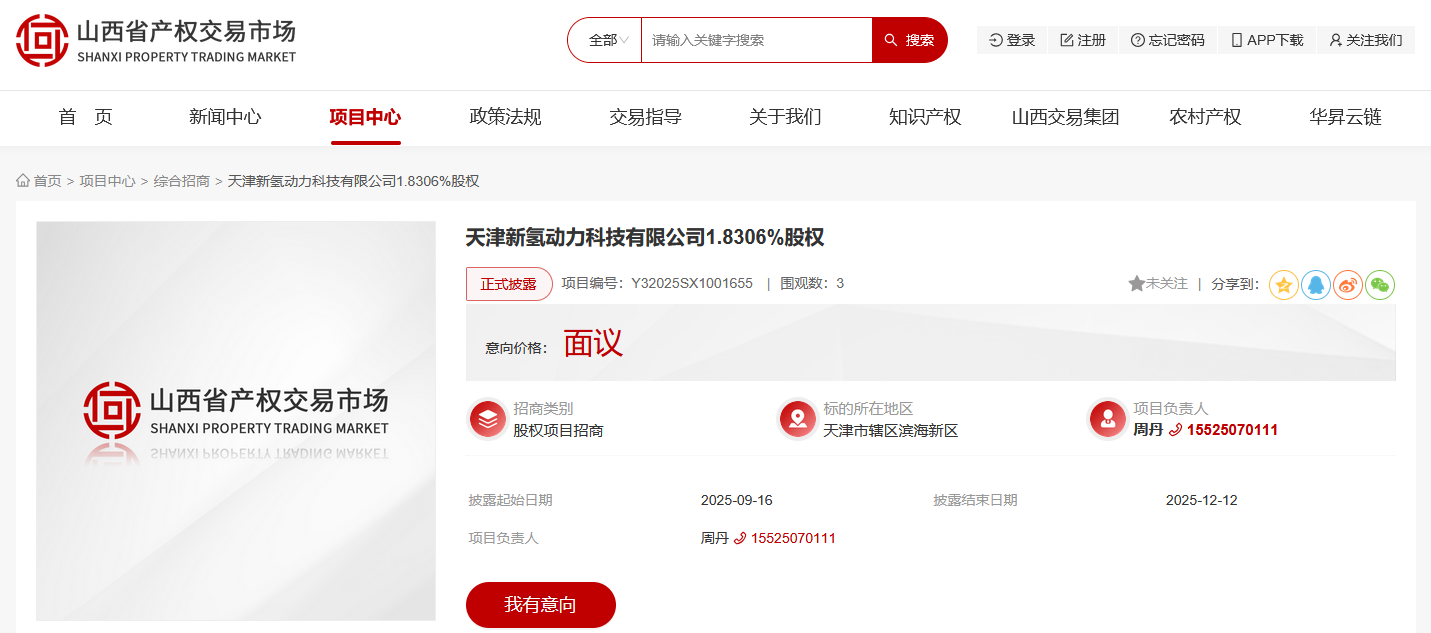
Task: Open the APP下载 download link
Action: pyautogui.click(x=1267, y=40)
